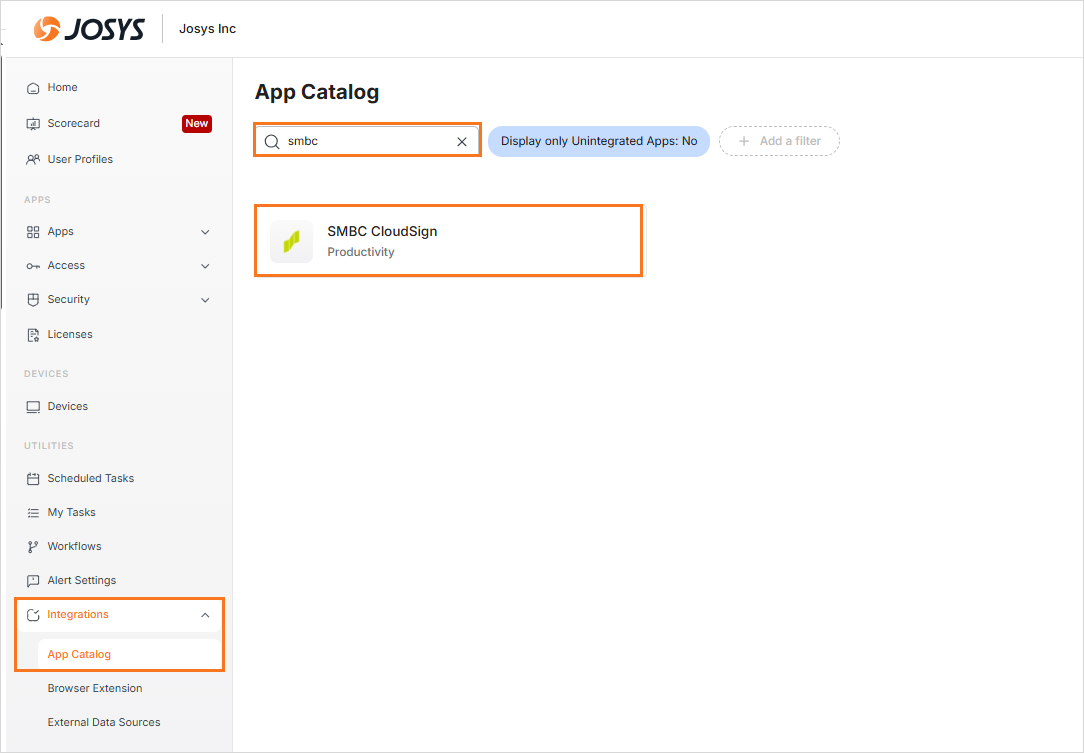Toggle Display only Unintegrated Apps filter
The image size is (1084, 753).
click(x=598, y=141)
